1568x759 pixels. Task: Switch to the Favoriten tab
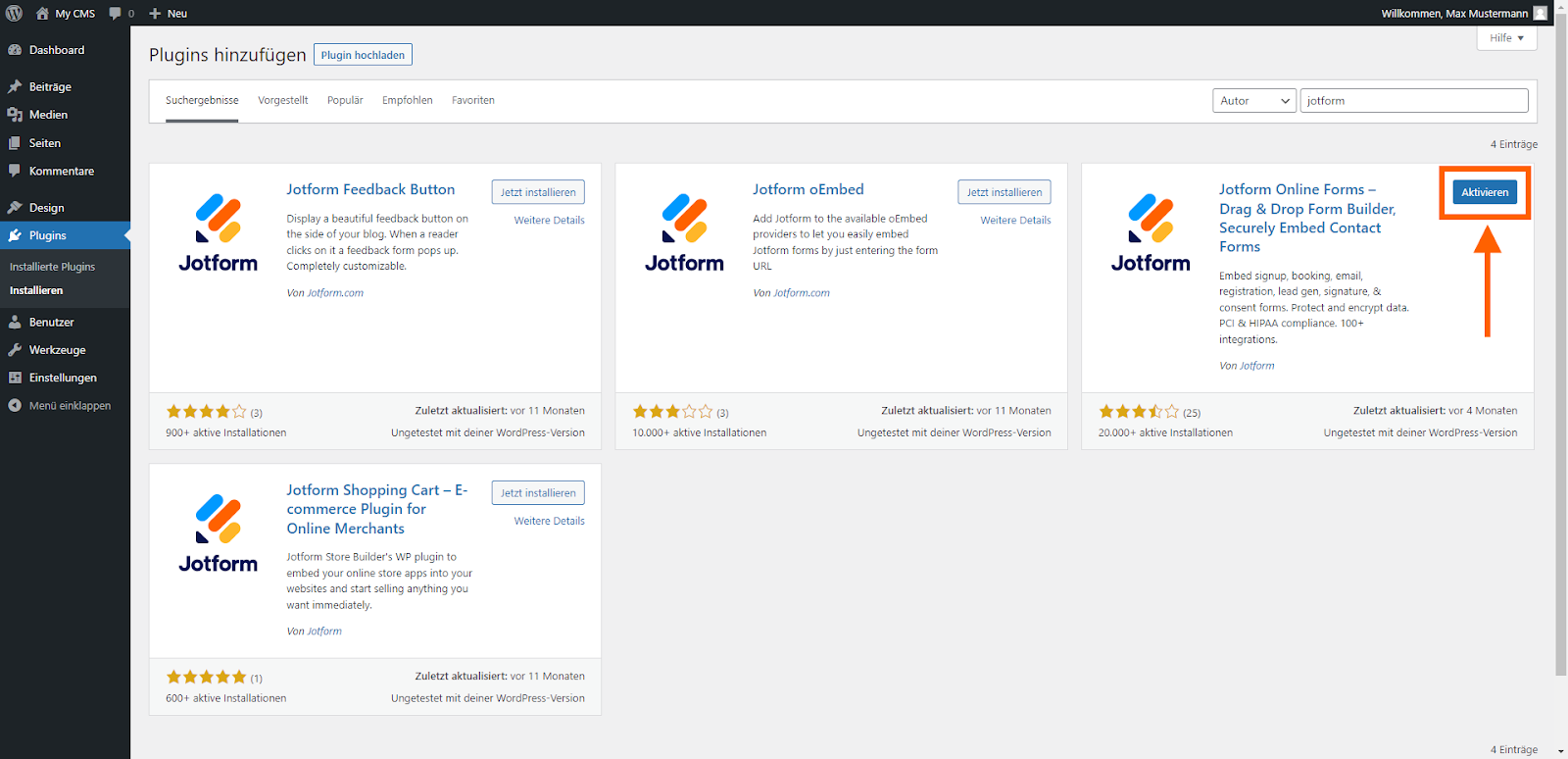[x=473, y=100]
